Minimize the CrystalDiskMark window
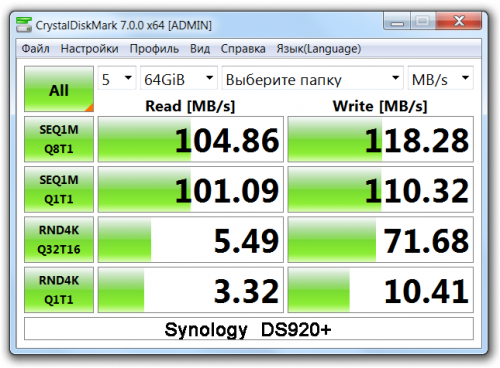This screenshot has height=368, width=500. pos(397,21)
